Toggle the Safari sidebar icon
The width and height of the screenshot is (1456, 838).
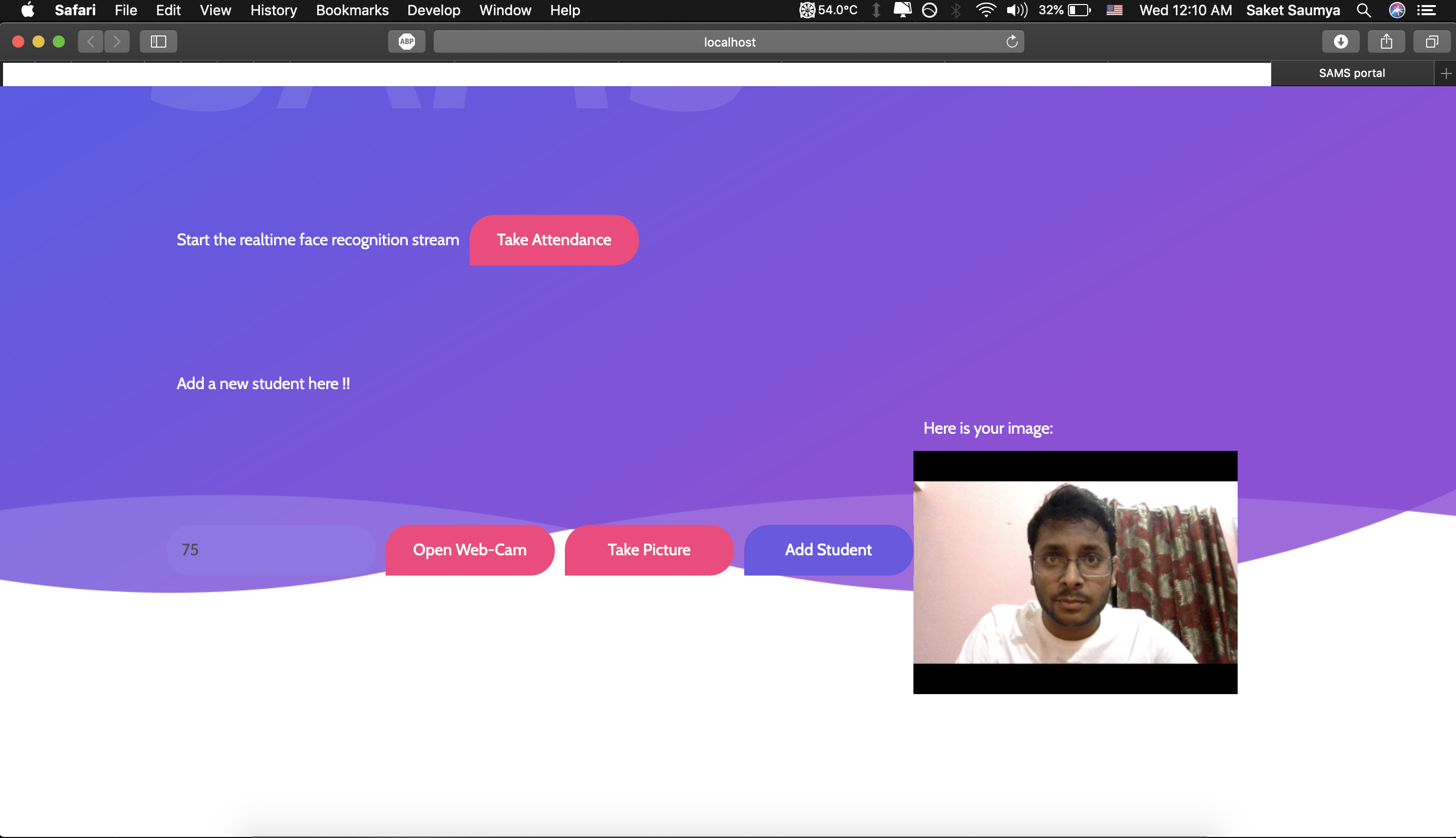pos(158,42)
